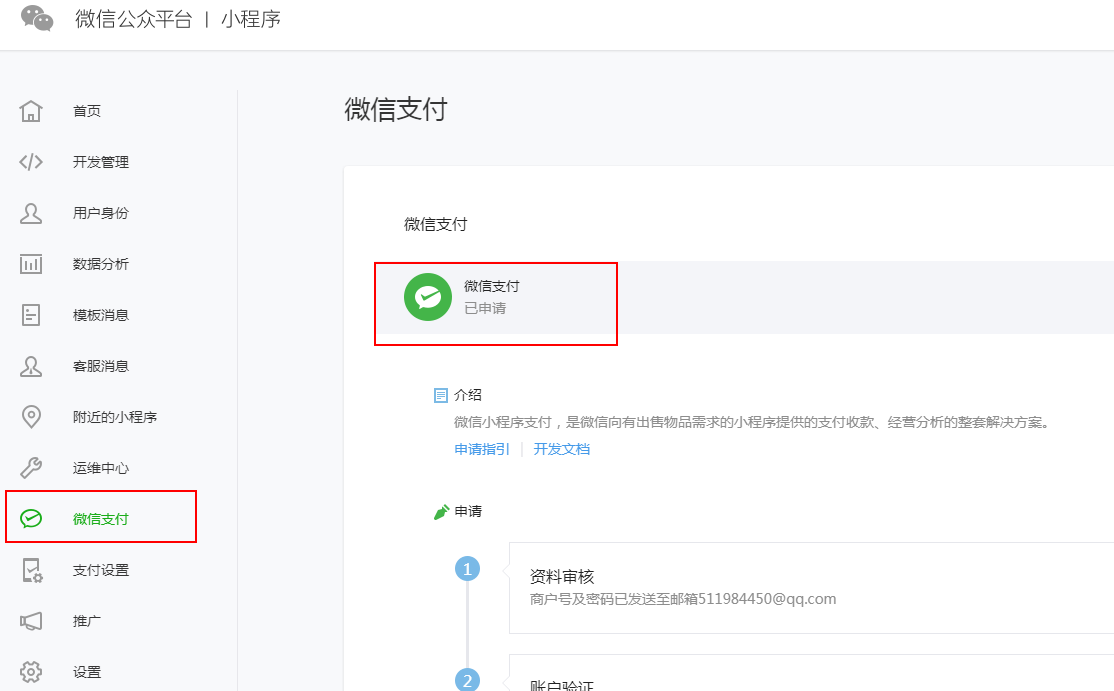
Task: Click the 微信小程序支付 description paragraph
Action: 752,422
